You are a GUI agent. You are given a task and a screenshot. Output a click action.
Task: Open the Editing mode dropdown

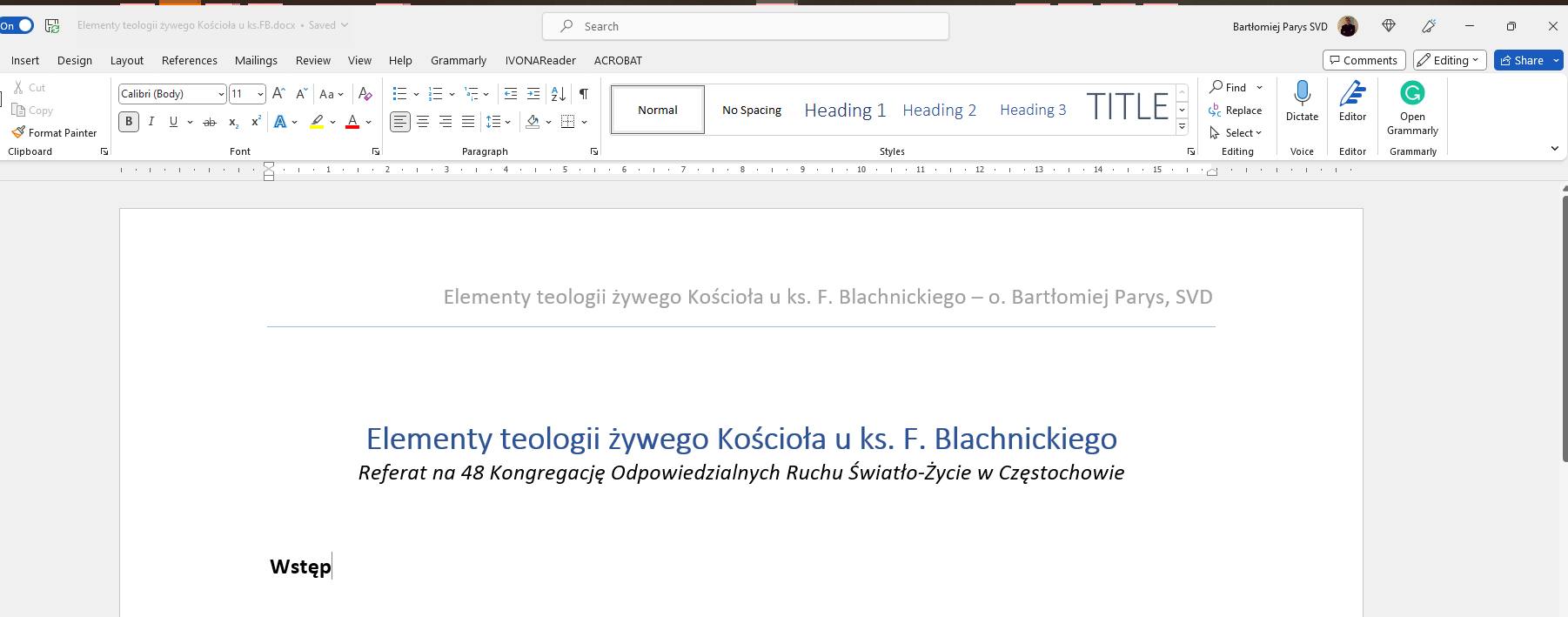pos(1450,60)
